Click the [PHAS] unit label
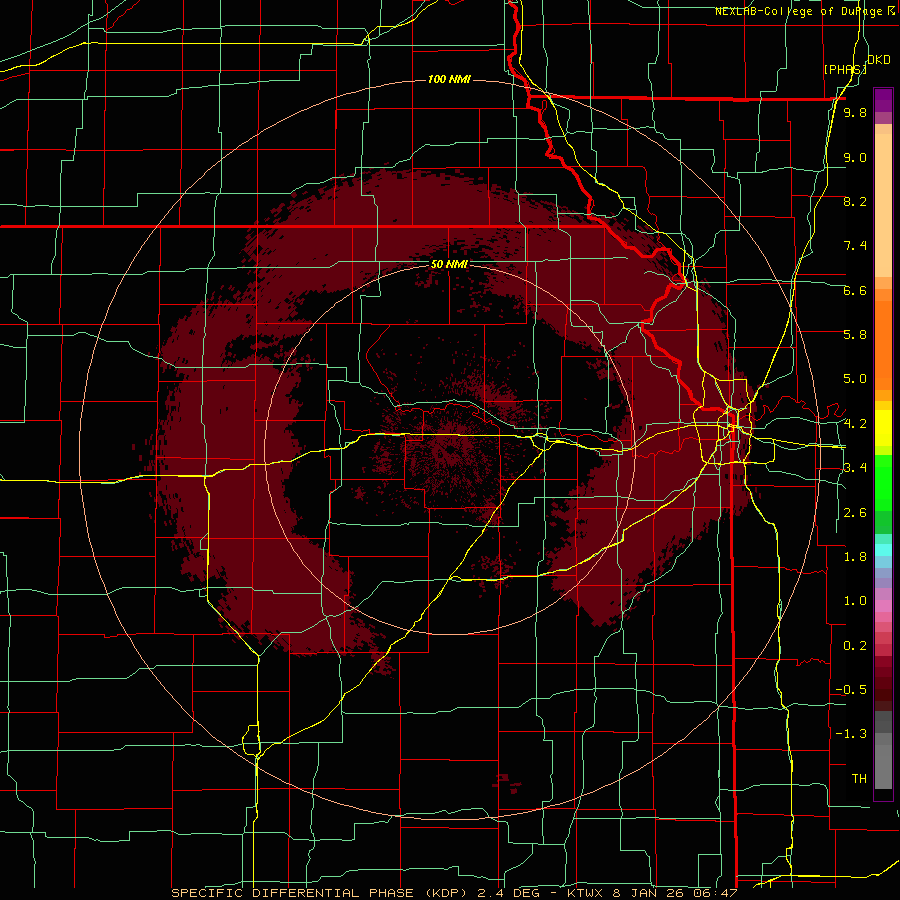 (x=845, y=69)
